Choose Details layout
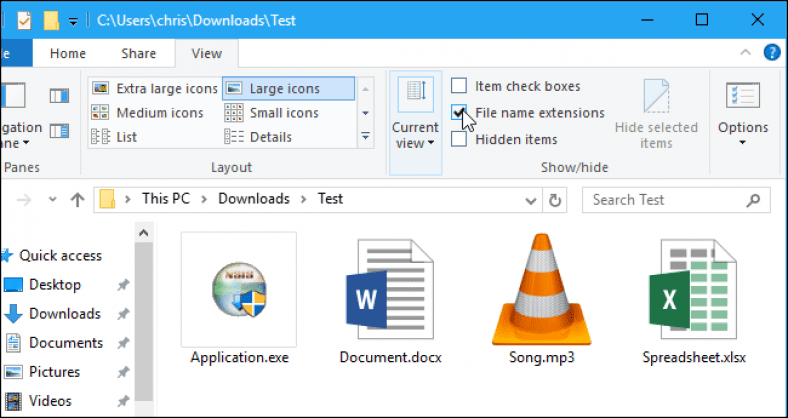This screenshot has width=788, height=418. click(258, 137)
